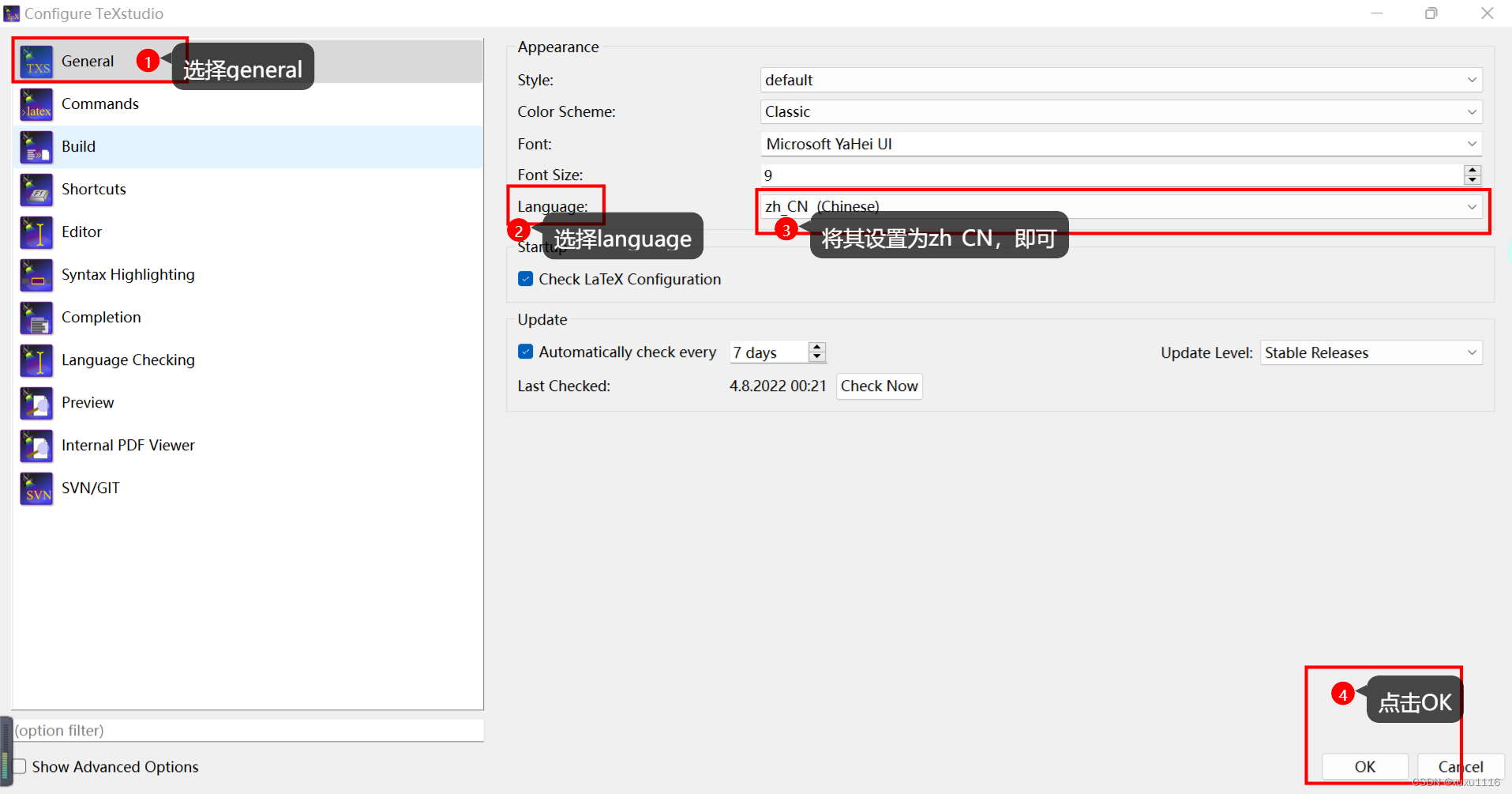This screenshot has width=1512, height=794.
Task: Click OK to confirm settings
Action: tap(1365, 766)
